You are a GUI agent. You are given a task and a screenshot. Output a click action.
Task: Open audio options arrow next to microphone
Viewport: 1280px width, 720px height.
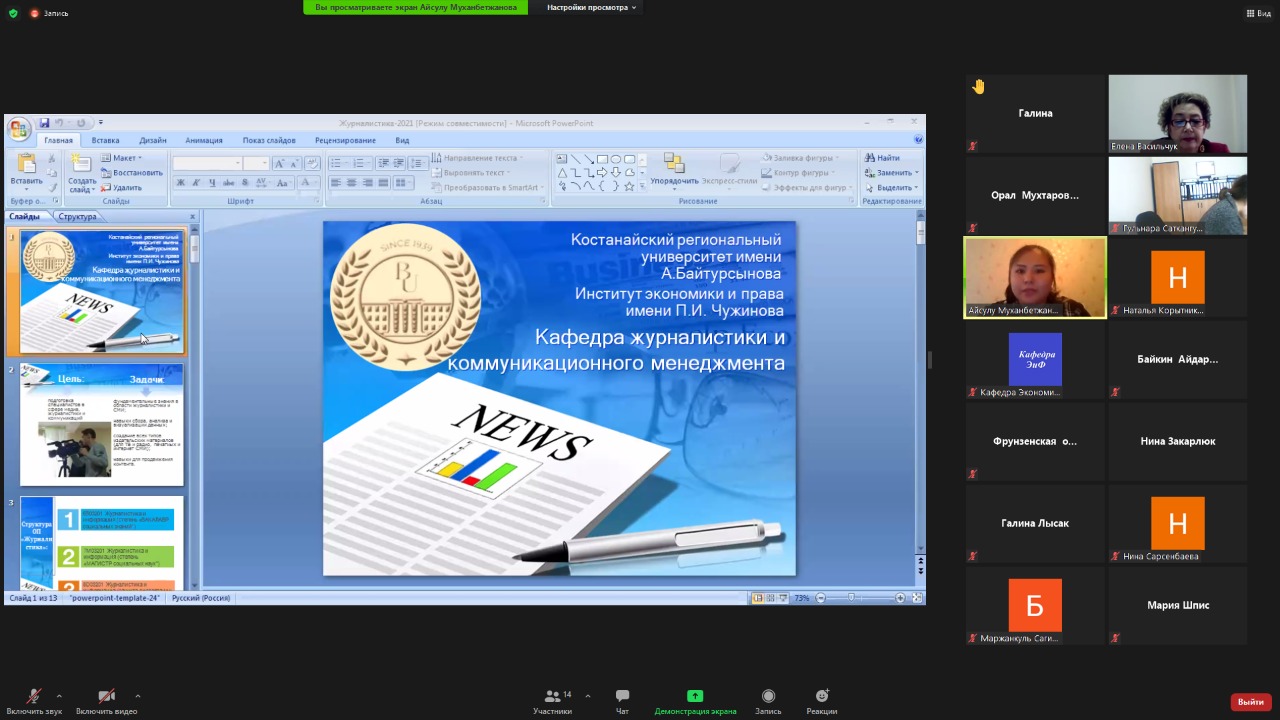[59, 696]
